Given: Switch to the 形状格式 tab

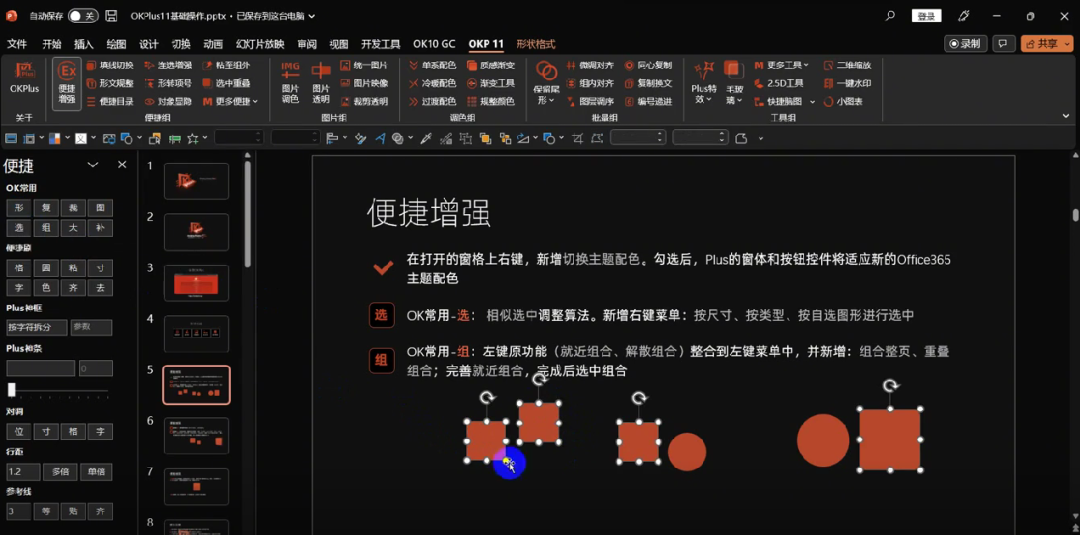Looking at the screenshot, I should click(536, 44).
